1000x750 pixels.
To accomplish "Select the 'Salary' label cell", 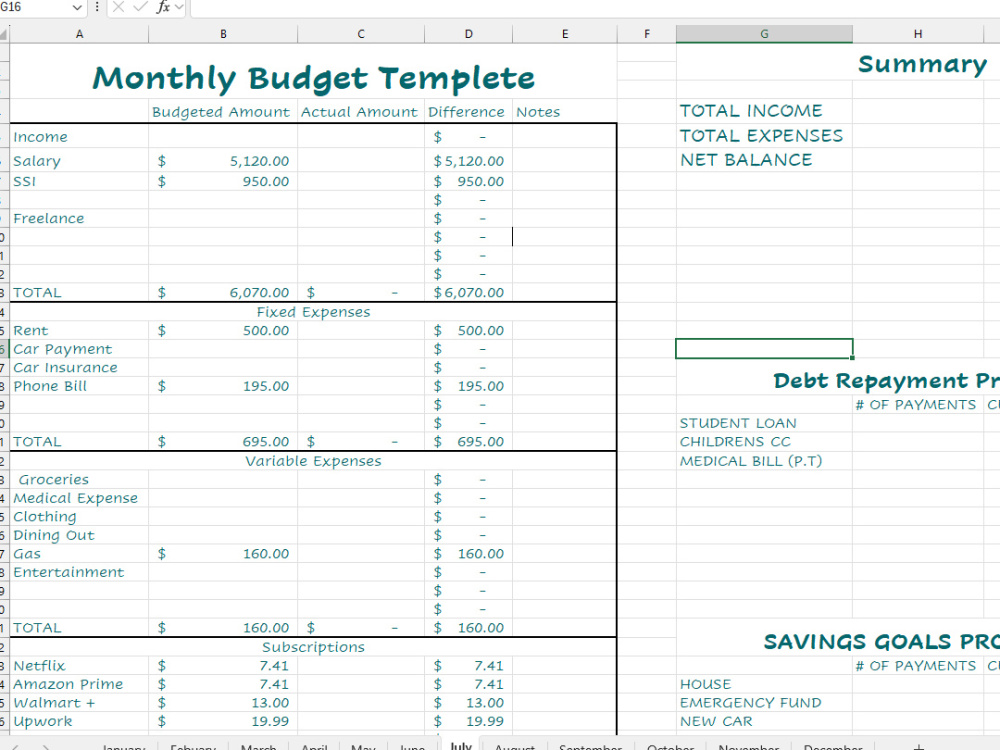I will [x=79, y=161].
